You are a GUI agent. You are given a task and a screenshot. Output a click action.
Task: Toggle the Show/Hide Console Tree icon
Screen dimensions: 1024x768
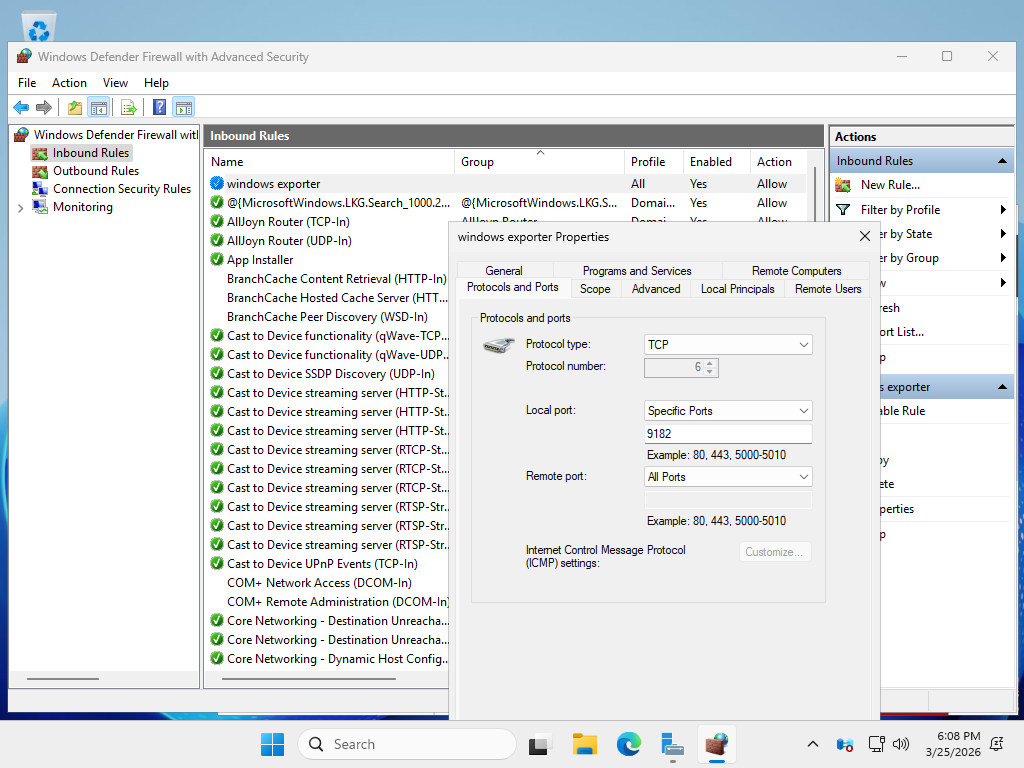[99, 107]
